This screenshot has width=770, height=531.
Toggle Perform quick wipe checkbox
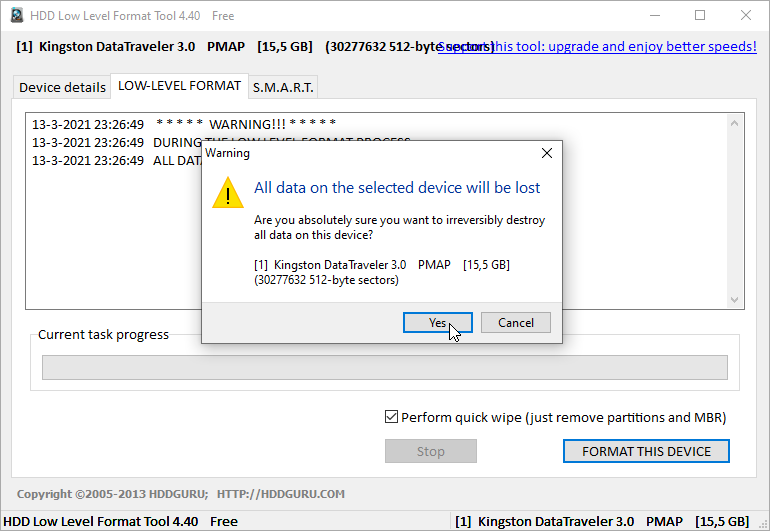click(392, 417)
